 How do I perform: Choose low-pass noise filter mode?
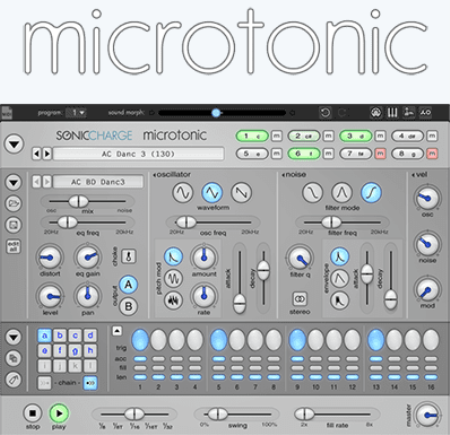pos(312,192)
